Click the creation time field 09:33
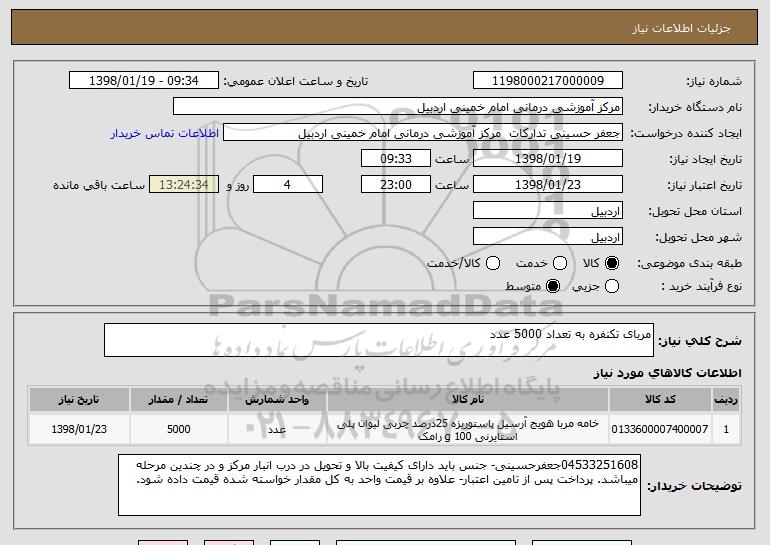This screenshot has width=770, height=545. coord(396,159)
